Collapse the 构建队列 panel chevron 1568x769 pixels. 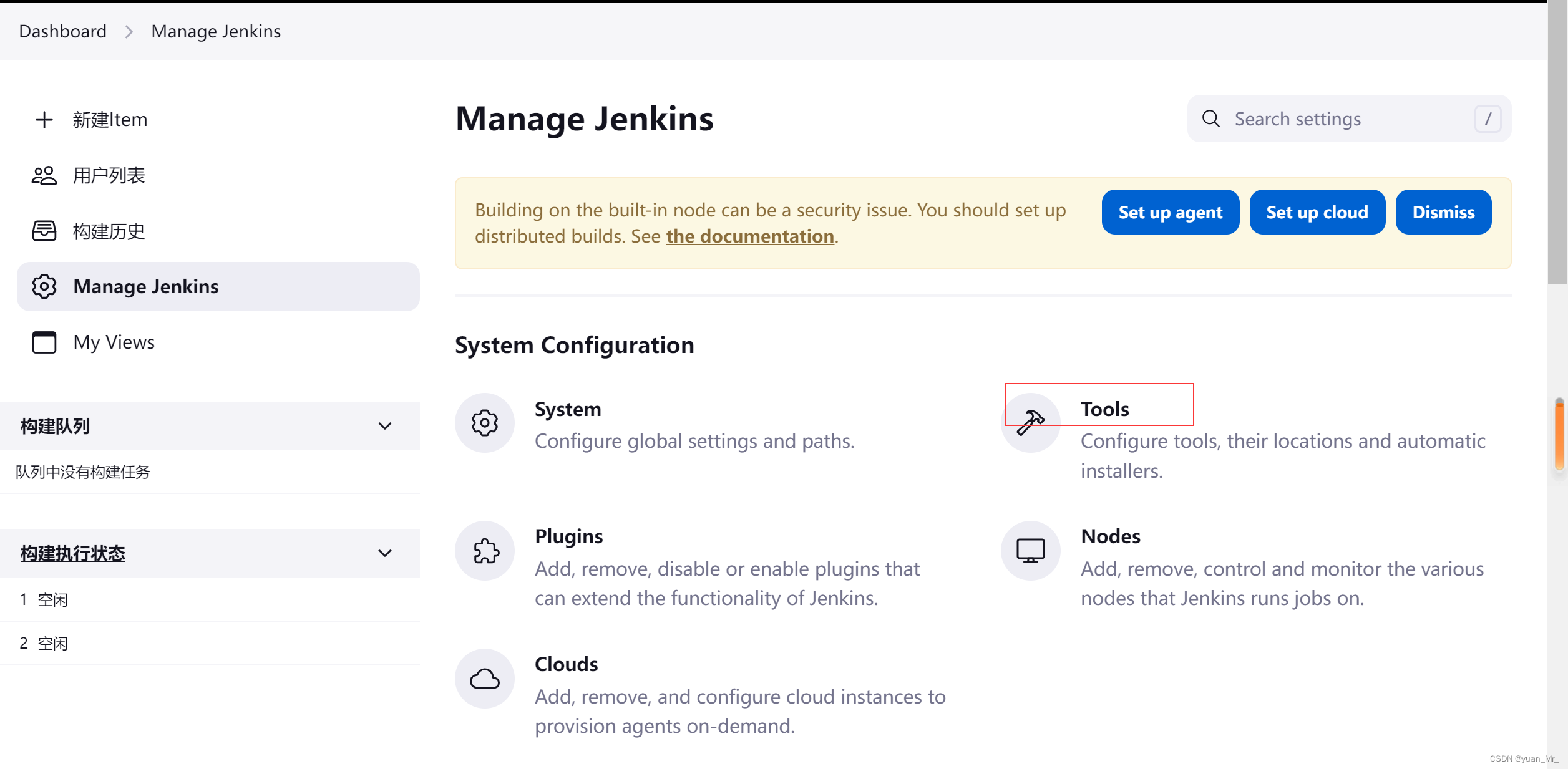coord(385,426)
